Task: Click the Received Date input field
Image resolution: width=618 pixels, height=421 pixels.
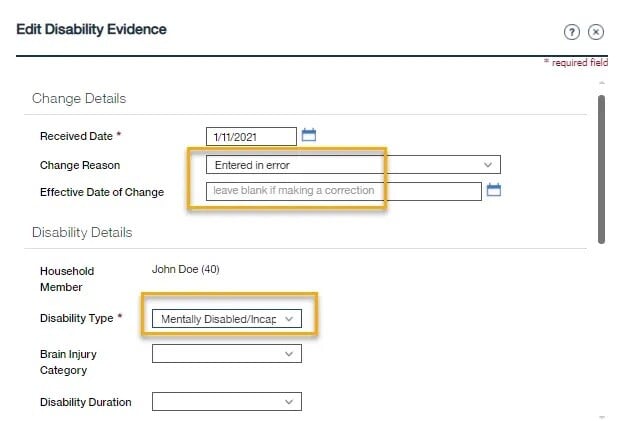Action: (251, 137)
